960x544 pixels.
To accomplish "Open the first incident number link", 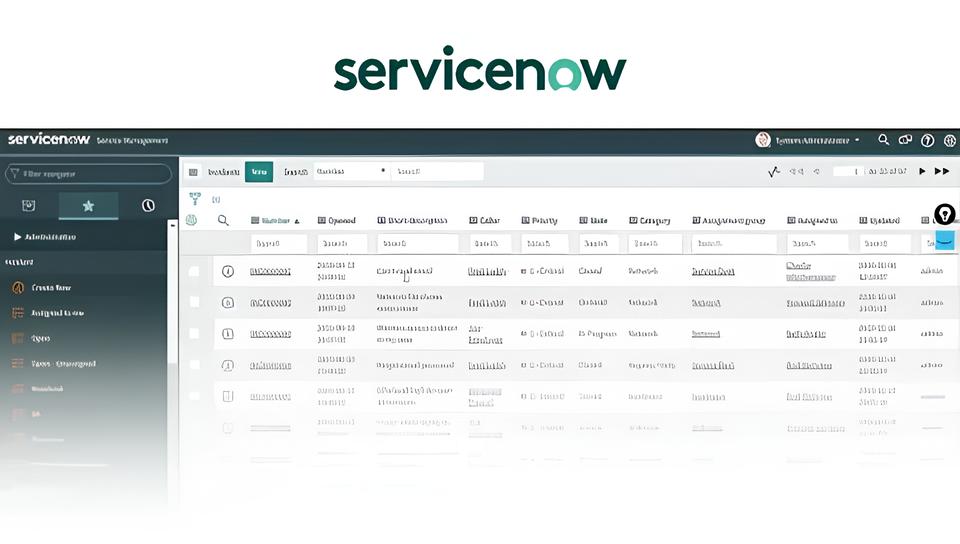I will pos(270,271).
